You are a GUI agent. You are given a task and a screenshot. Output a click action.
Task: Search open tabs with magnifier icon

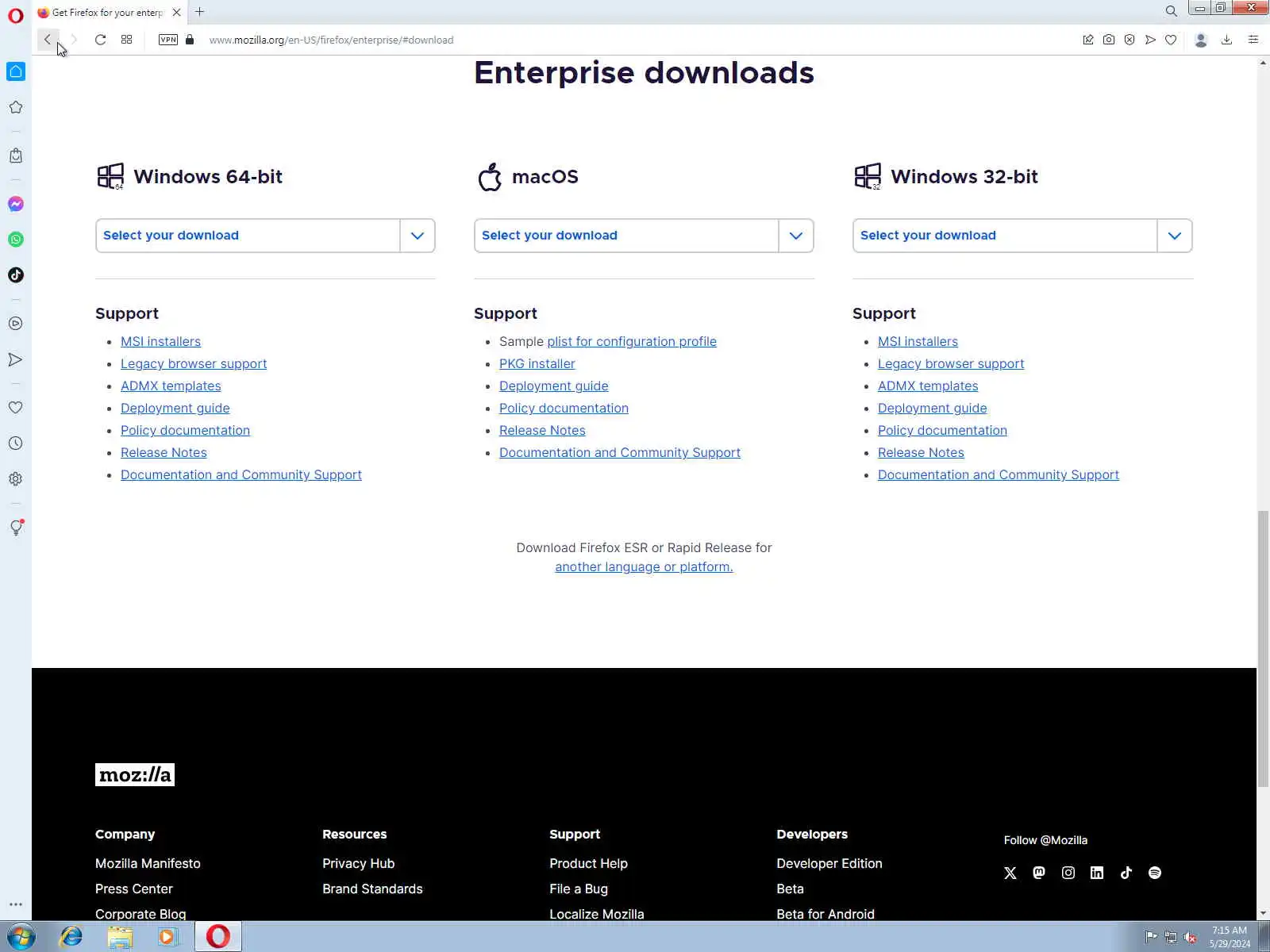pyautogui.click(x=1171, y=11)
